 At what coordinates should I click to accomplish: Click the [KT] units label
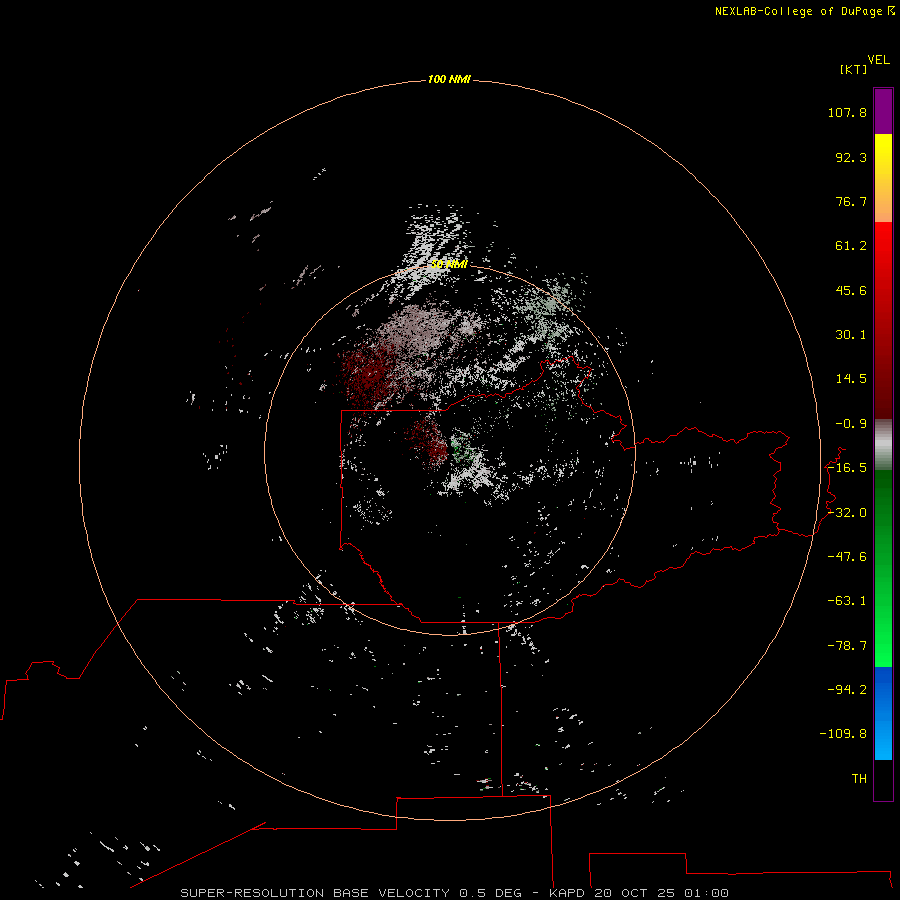click(x=853, y=69)
